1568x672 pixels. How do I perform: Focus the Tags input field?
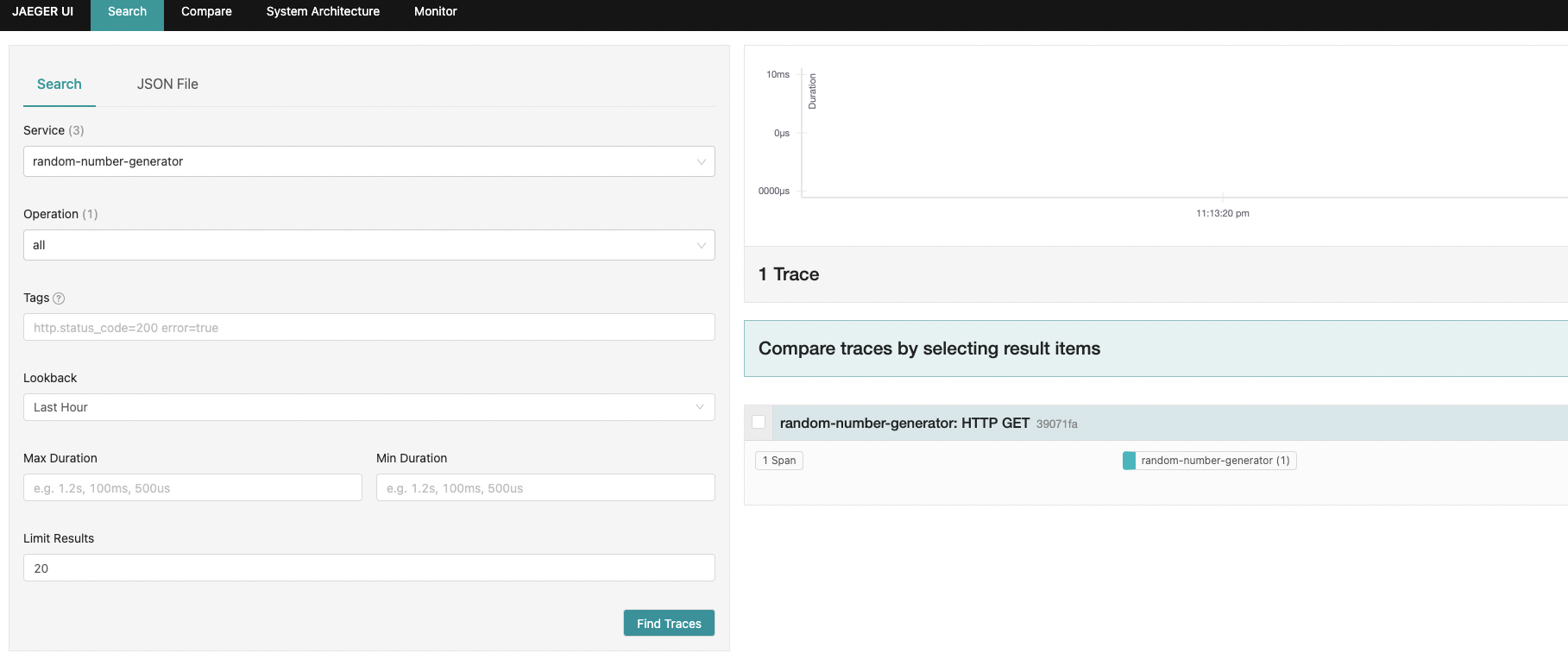tap(368, 327)
